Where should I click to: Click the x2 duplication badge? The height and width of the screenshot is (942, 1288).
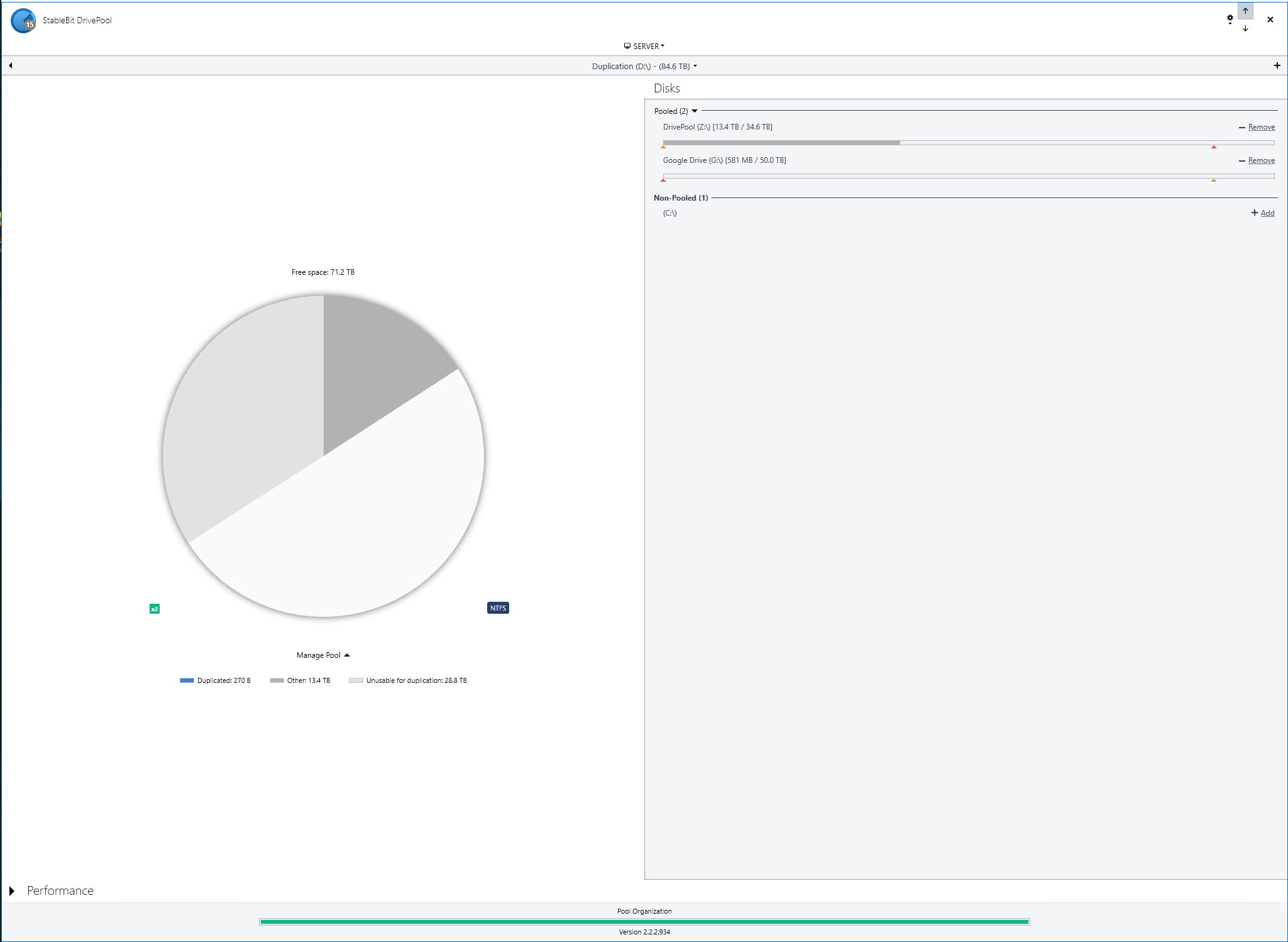point(155,609)
